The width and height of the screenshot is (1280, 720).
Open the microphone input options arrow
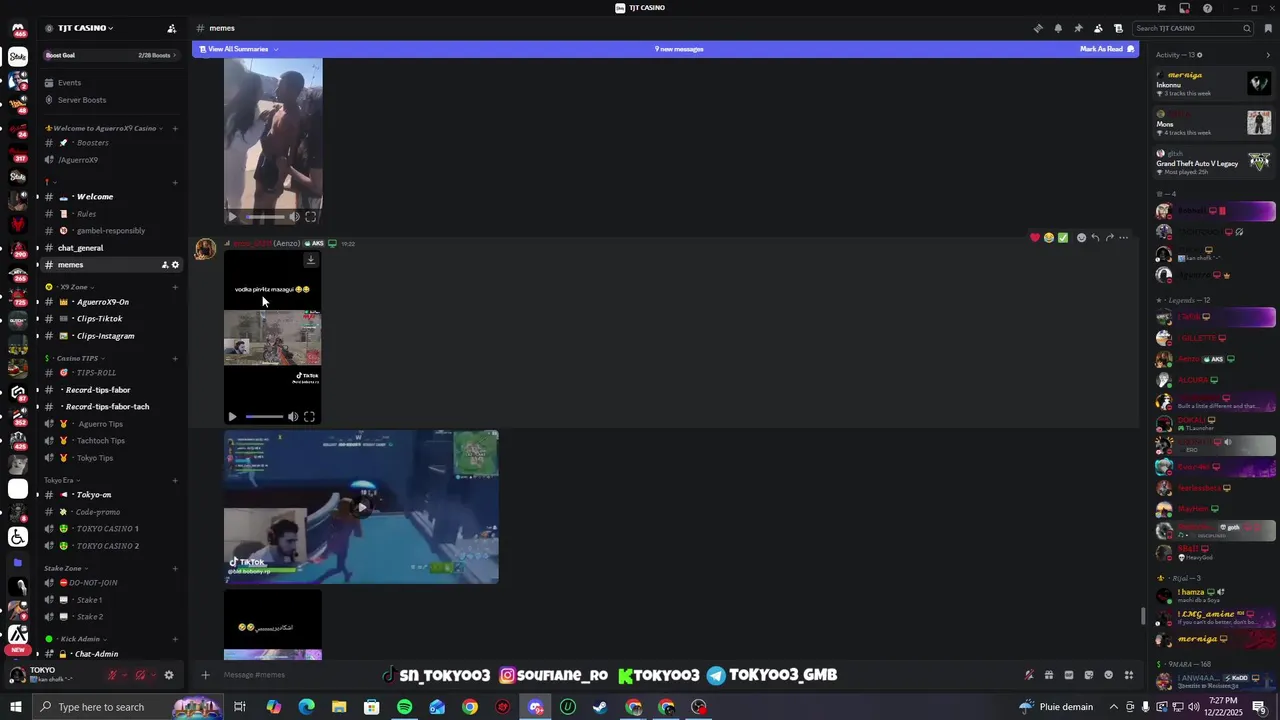point(126,675)
